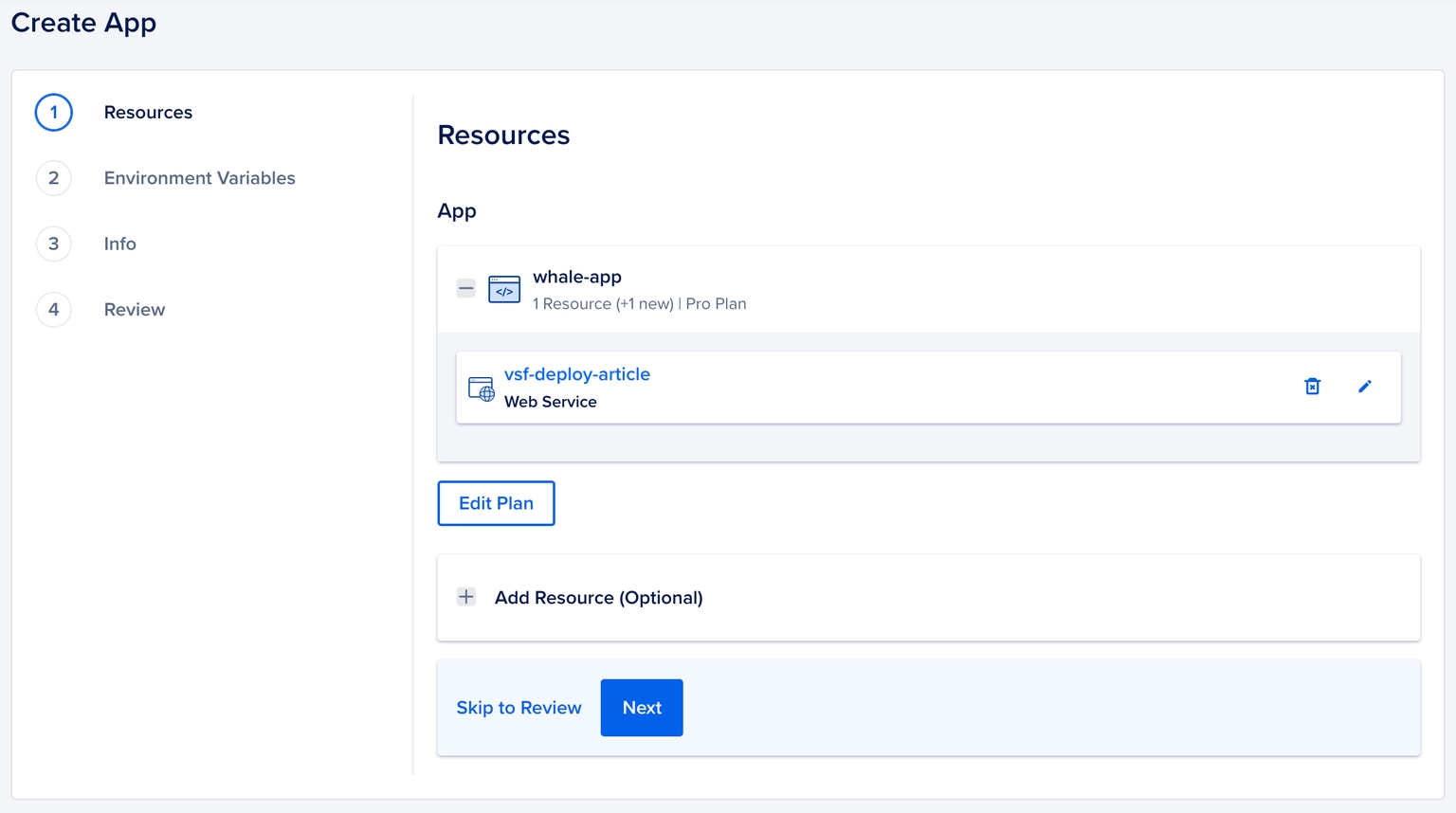
Task: Open the vsf-deploy-article link
Action: [577, 374]
